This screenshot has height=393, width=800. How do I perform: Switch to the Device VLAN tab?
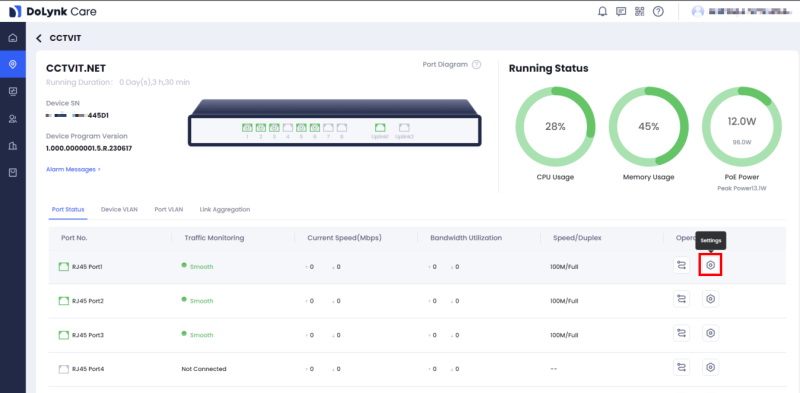click(x=119, y=209)
